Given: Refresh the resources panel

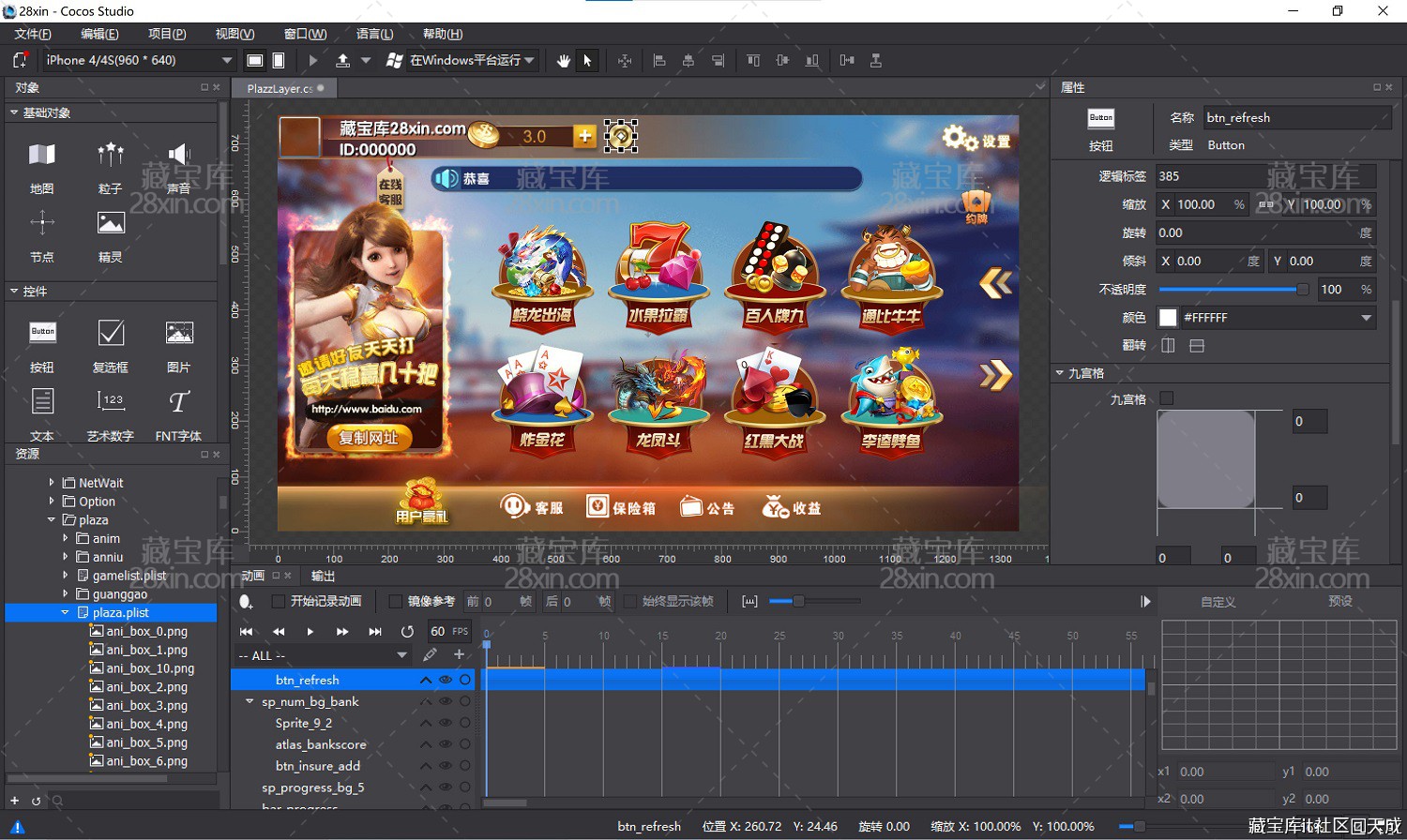Looking at the screenshot, I should pos(36,801).
